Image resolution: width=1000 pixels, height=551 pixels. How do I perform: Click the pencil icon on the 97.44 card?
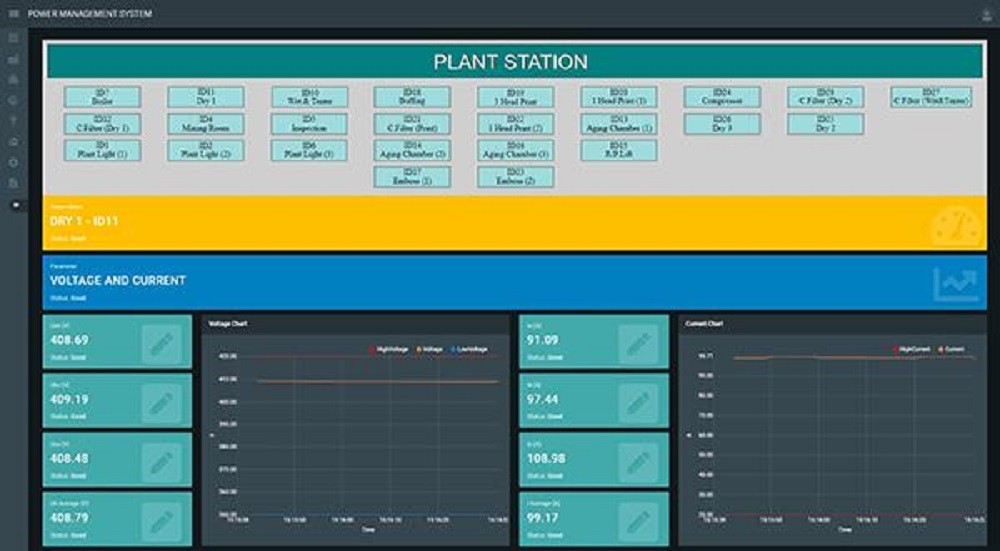point(638,403)
